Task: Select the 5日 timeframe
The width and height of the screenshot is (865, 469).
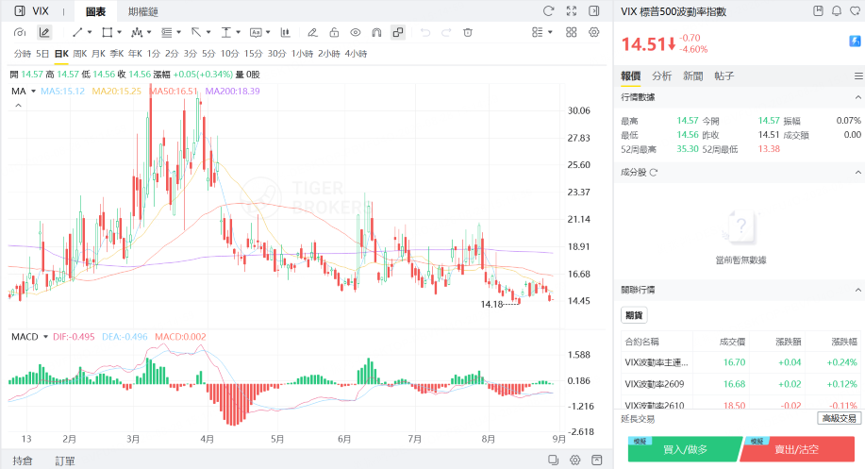Action: tap(42, 54)
